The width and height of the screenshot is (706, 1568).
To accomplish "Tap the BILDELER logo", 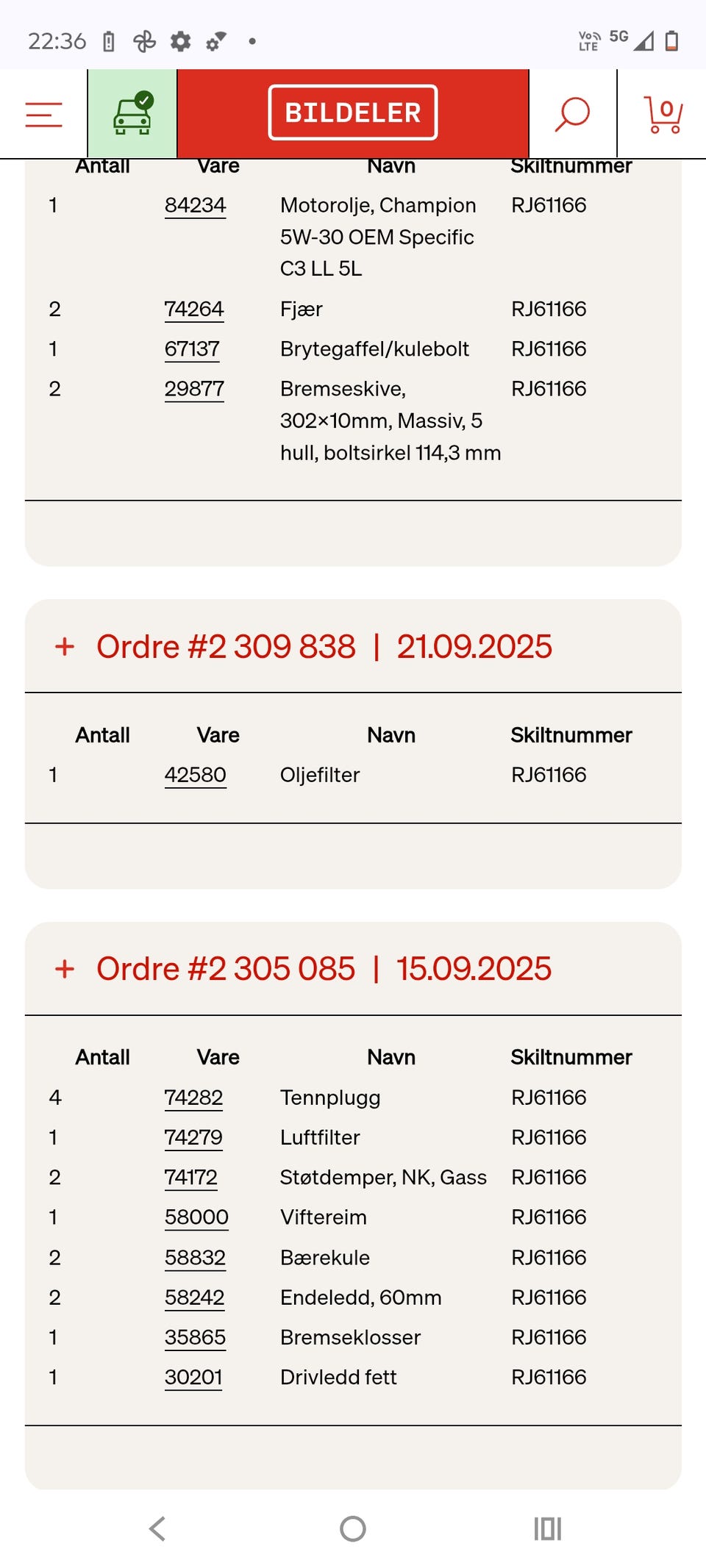I will [x=353, y=112].
